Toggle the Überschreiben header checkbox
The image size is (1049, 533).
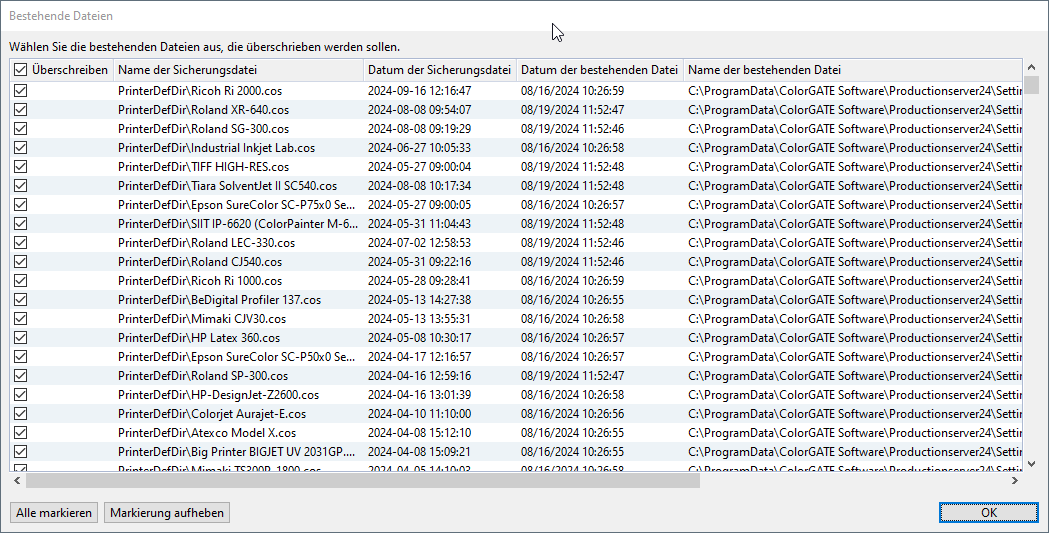(x=20, y=70)
